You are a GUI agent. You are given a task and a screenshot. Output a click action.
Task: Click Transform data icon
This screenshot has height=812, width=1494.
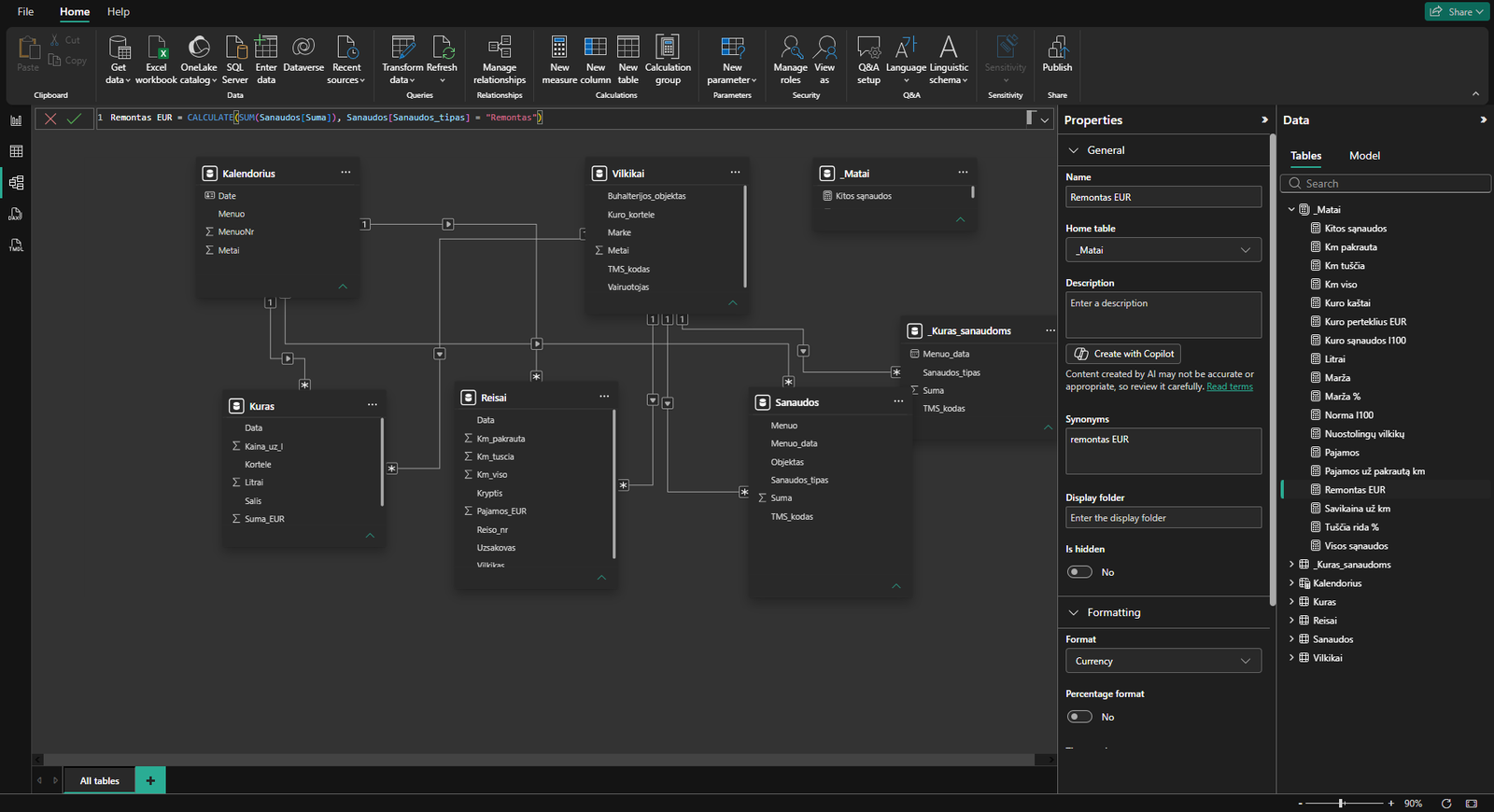tap(402, 47)
